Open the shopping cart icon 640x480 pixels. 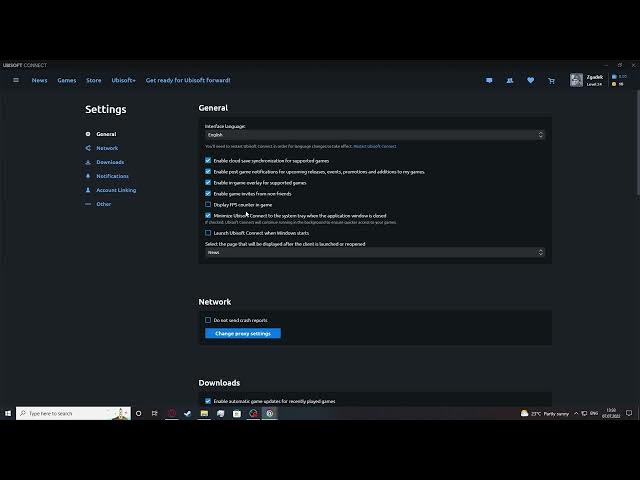tap(551, 80)
